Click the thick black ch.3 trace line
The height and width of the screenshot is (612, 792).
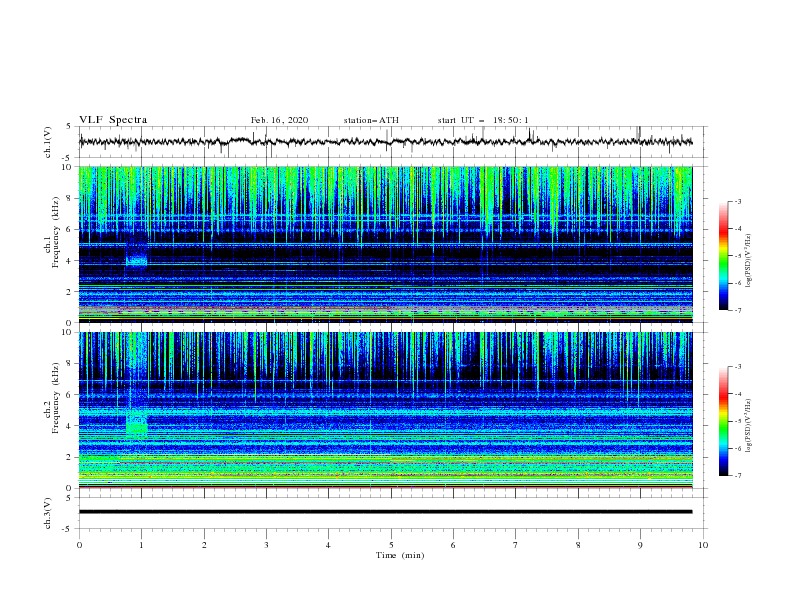(x=385, y=512)
